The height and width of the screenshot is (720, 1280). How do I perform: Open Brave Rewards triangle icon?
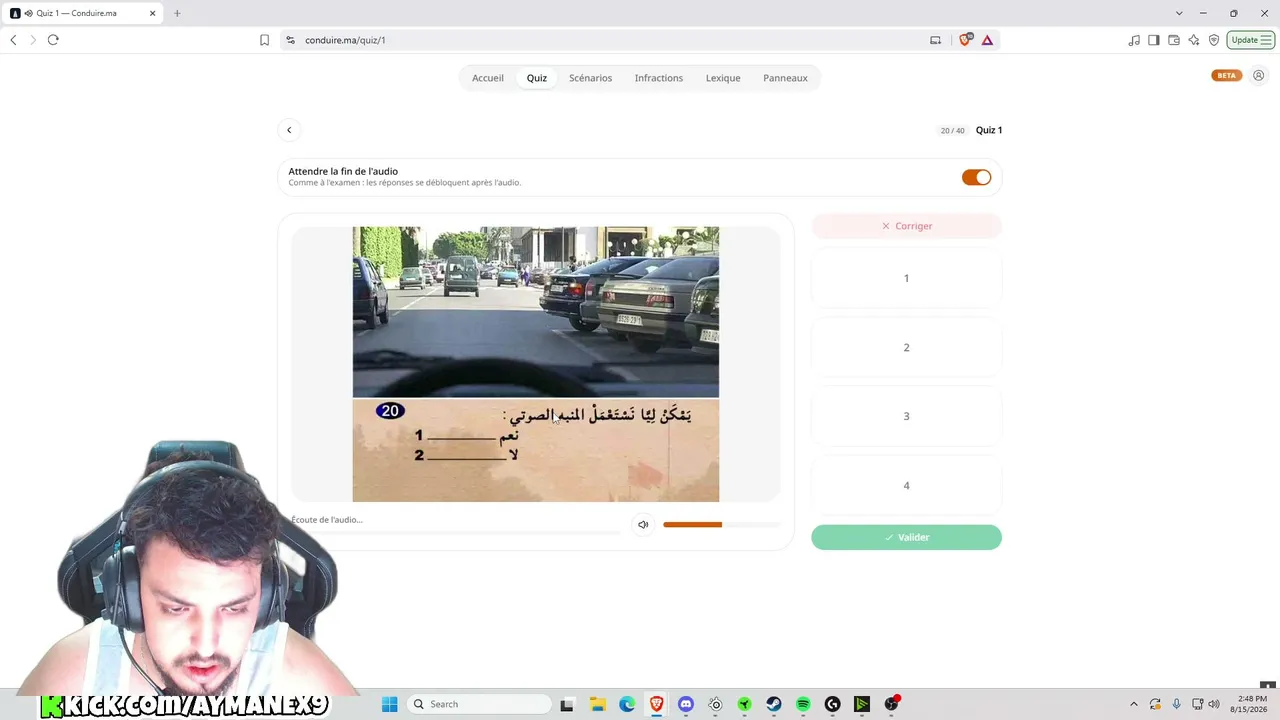pyautogui.click(x=987, y=40)
